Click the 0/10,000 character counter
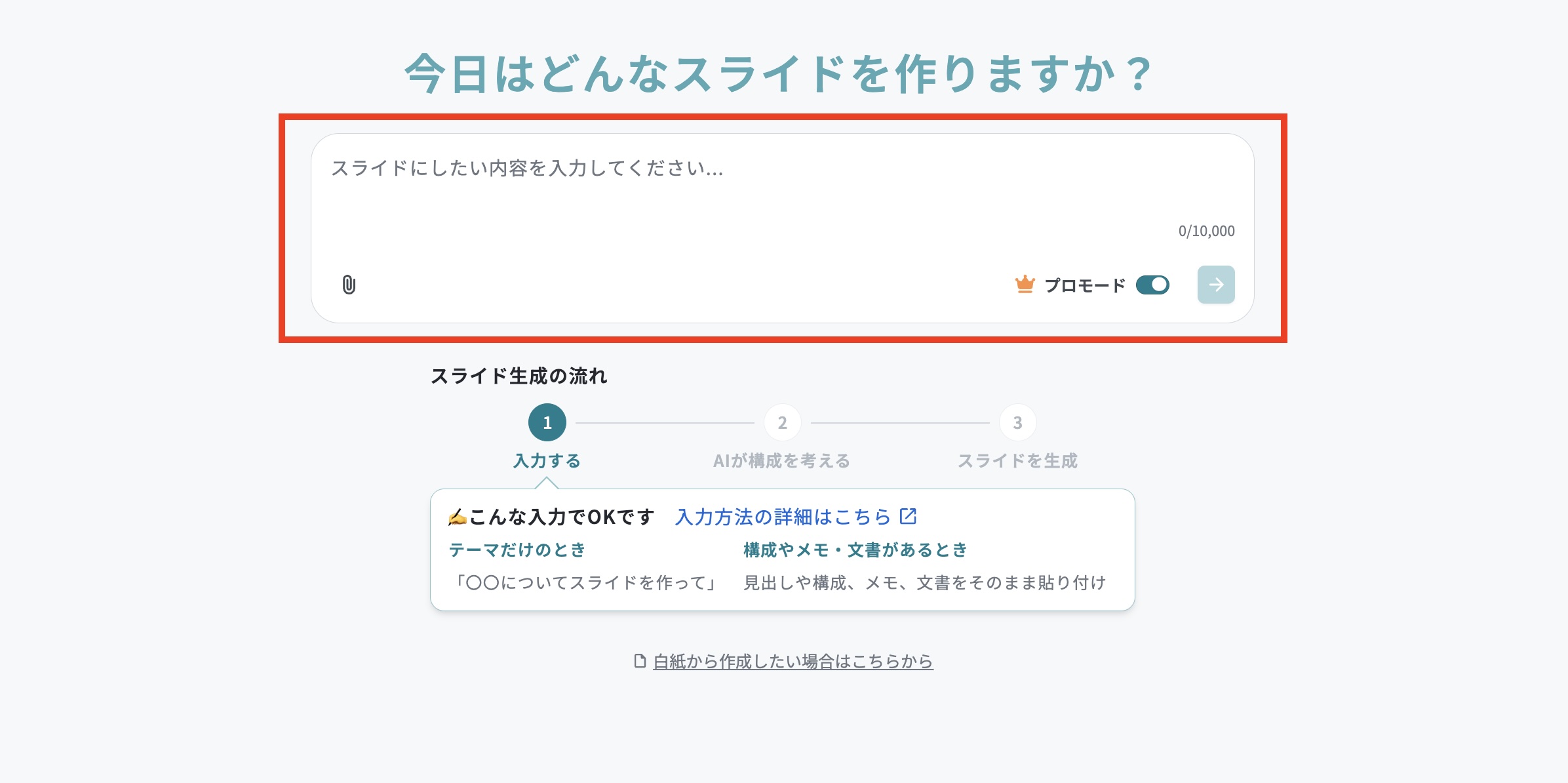The height and width of the screenshot is (783, 1568). (x=1206, y=231)
